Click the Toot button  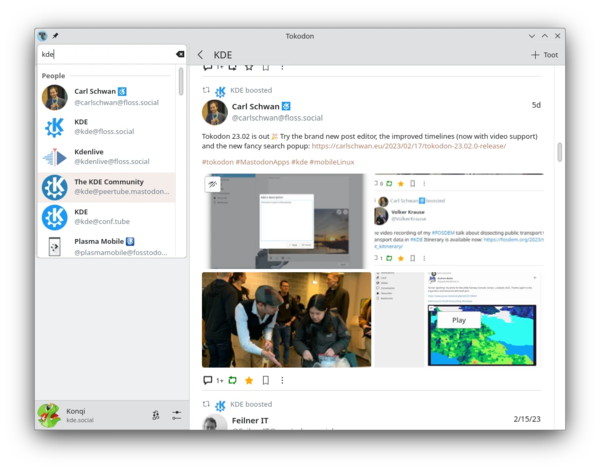[x=544, y=55]
